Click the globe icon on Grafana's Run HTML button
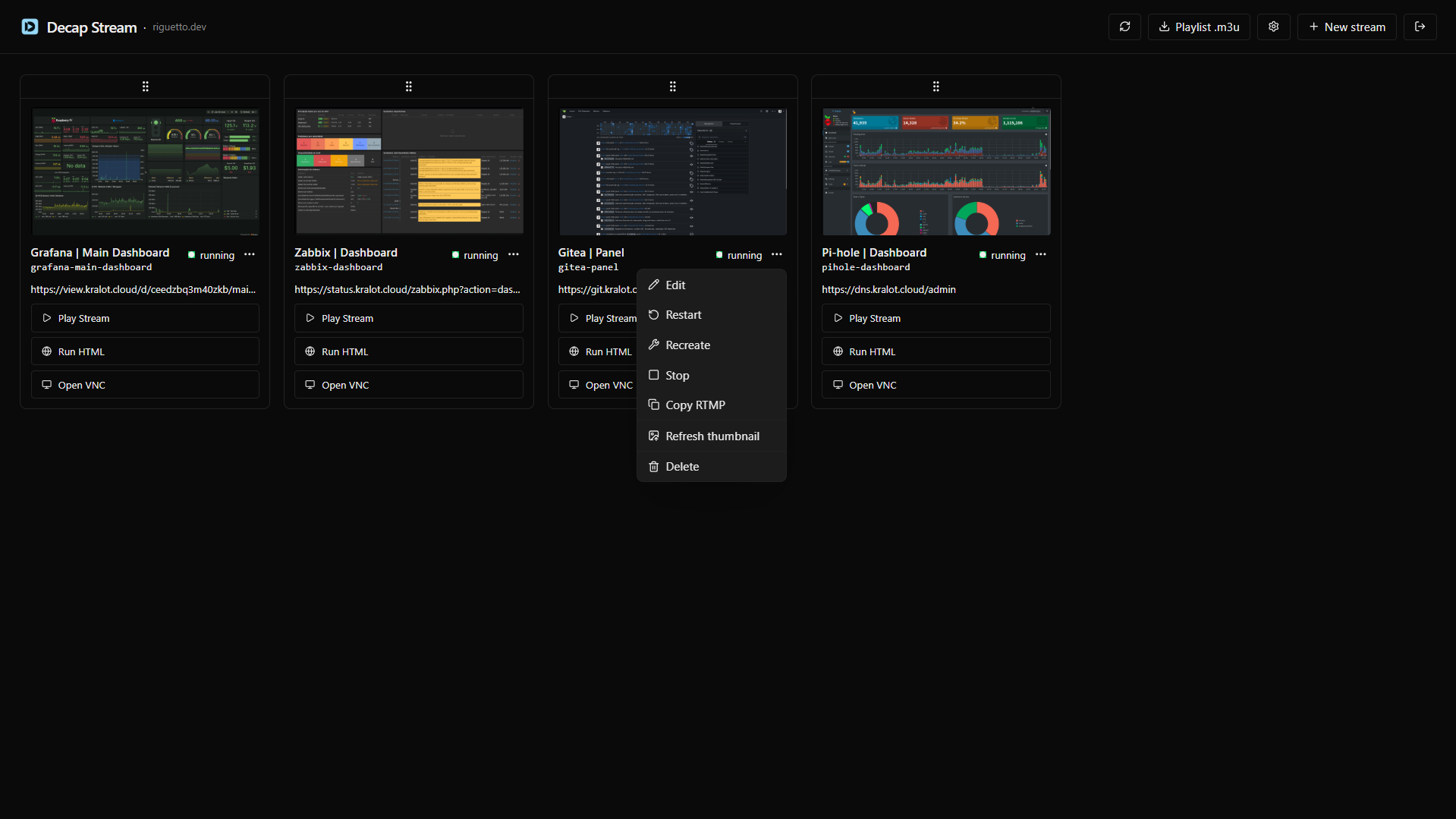The width and height of the screenshot is (1456, 819). [x=46, y=351]
